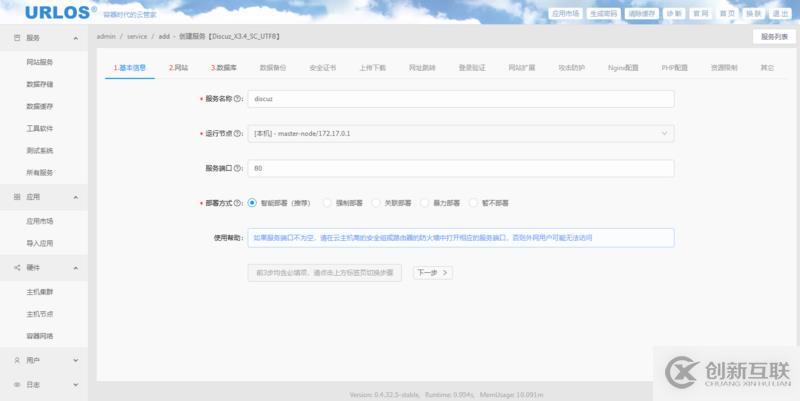The width and height of the screenshot is (800, 401).
Task: Switch to the 2.网站 tab
Action: tap(178, 68)
